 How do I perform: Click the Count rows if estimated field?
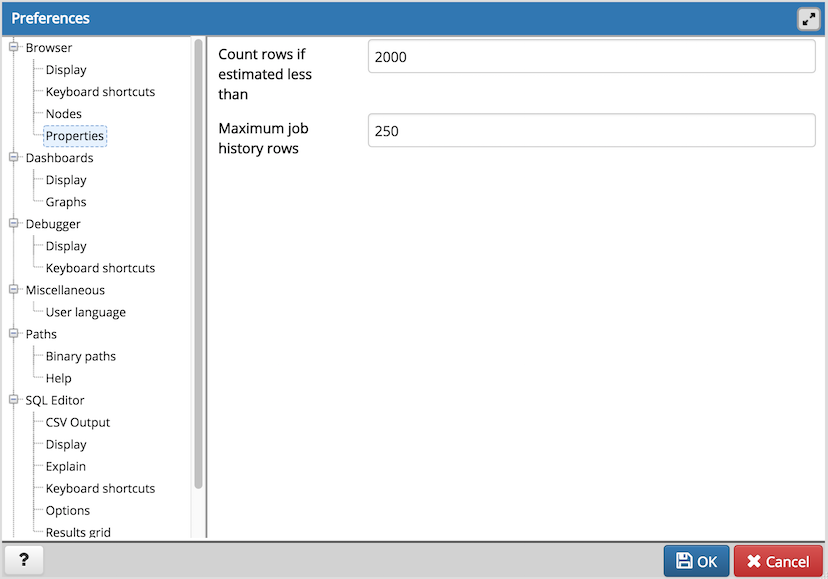click(x=591, y=57)
